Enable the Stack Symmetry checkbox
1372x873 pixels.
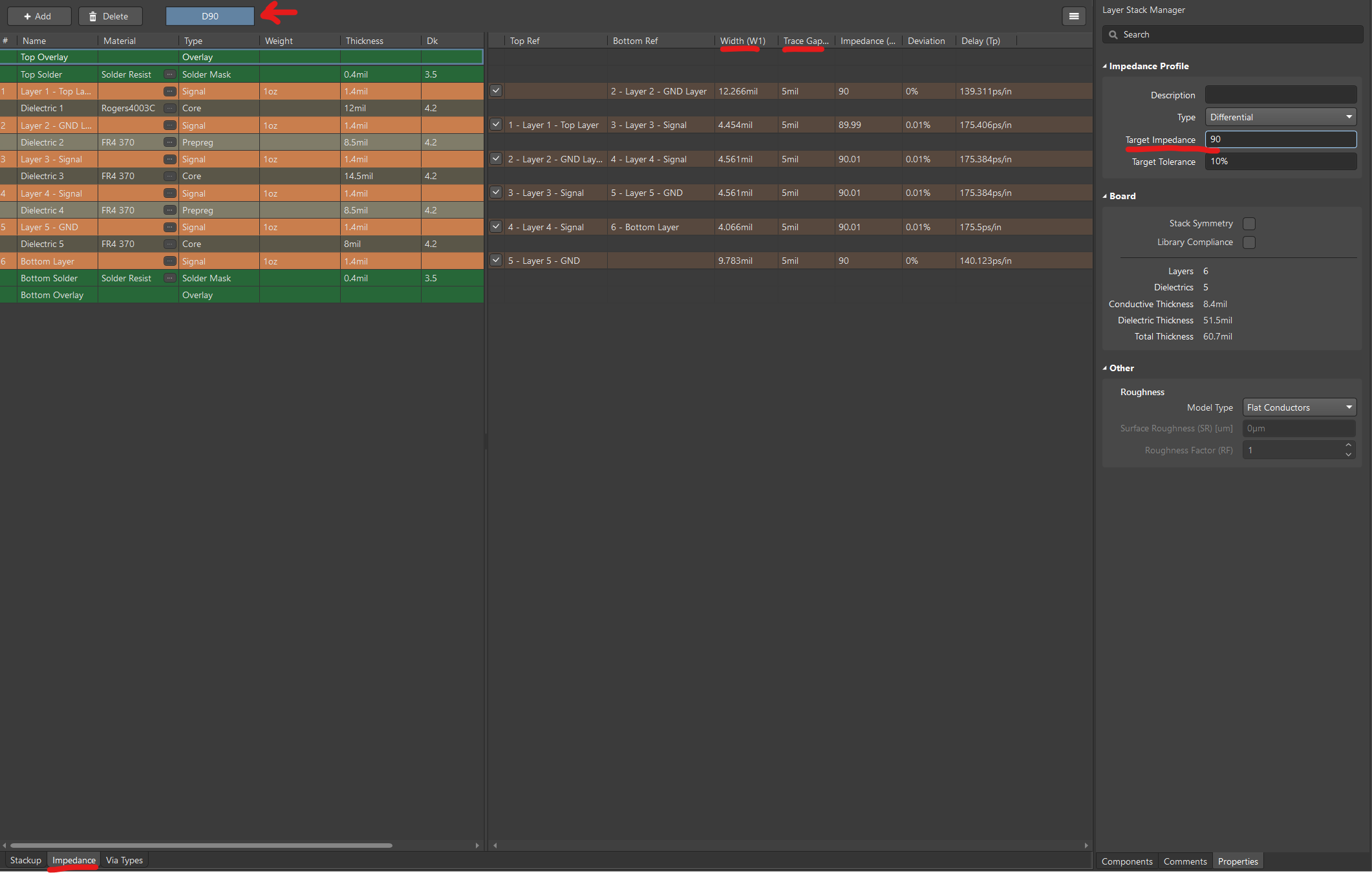click(x=1249, y=224)
